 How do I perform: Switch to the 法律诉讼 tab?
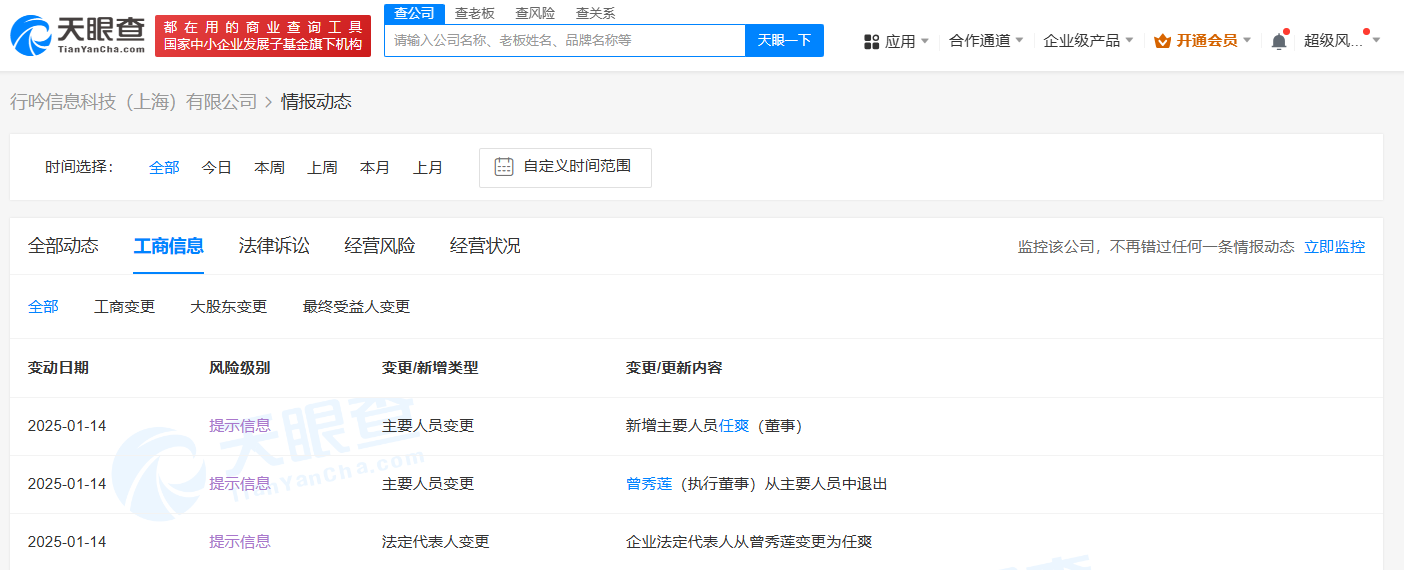point(274,246)
